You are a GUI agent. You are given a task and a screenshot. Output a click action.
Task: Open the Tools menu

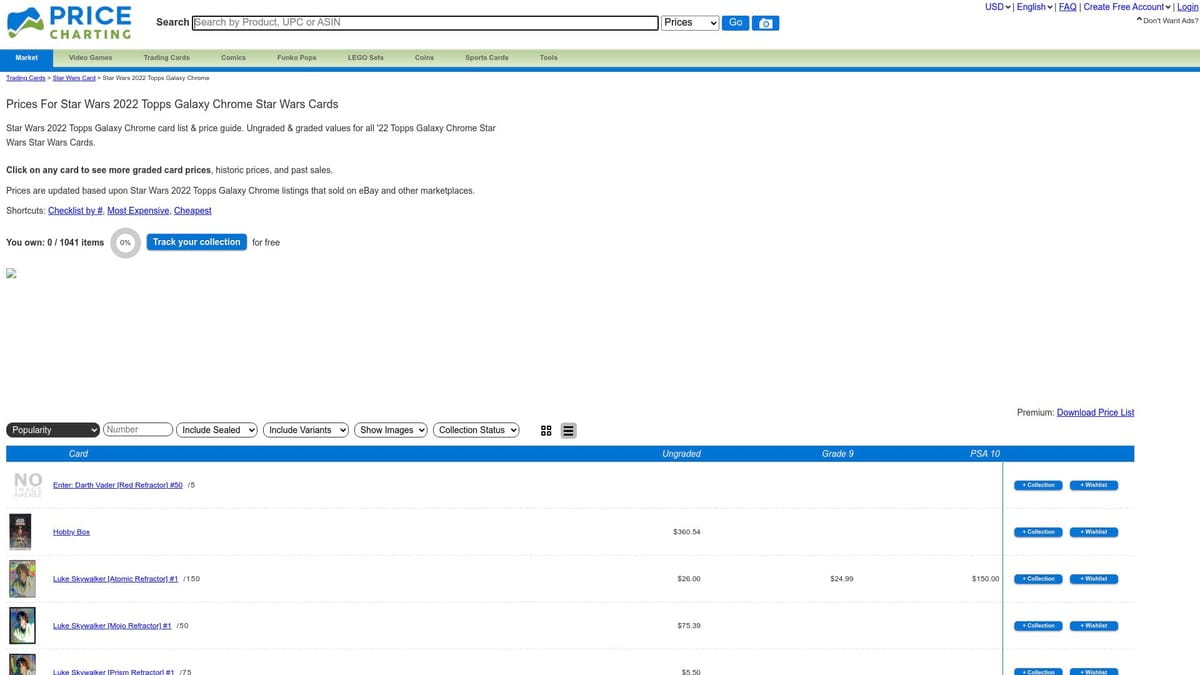pos(548,58)
